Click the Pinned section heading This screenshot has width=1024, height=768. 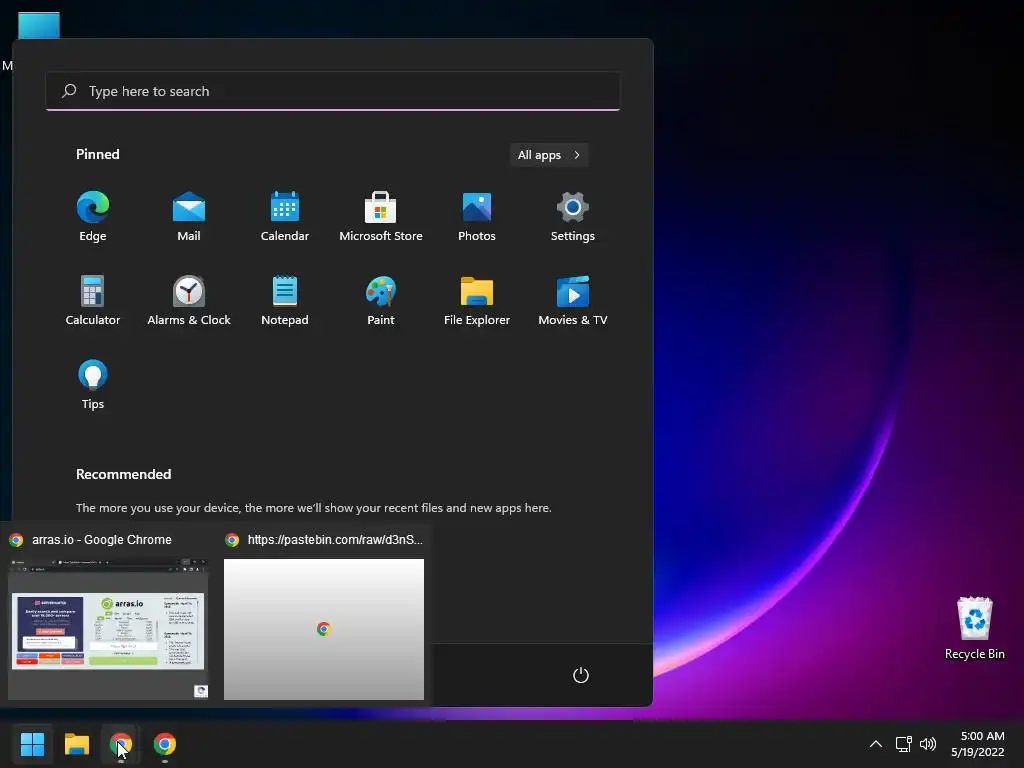click(x=98, y=154)
